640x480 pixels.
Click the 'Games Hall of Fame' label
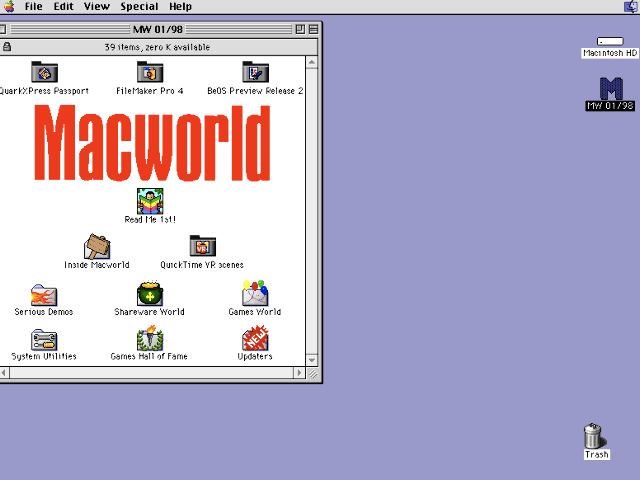coord(149,356)
